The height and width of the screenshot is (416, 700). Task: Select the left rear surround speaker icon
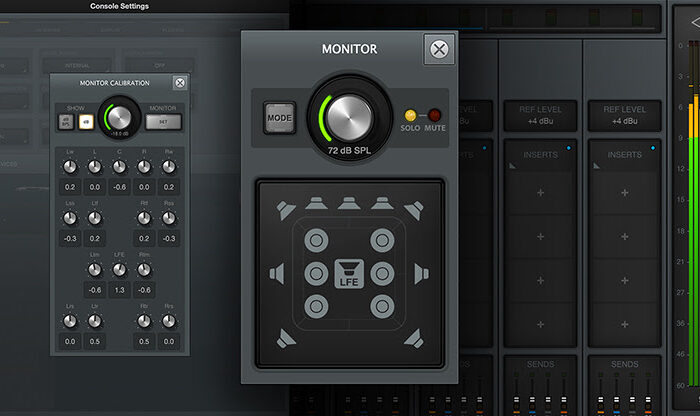(286, 338)
